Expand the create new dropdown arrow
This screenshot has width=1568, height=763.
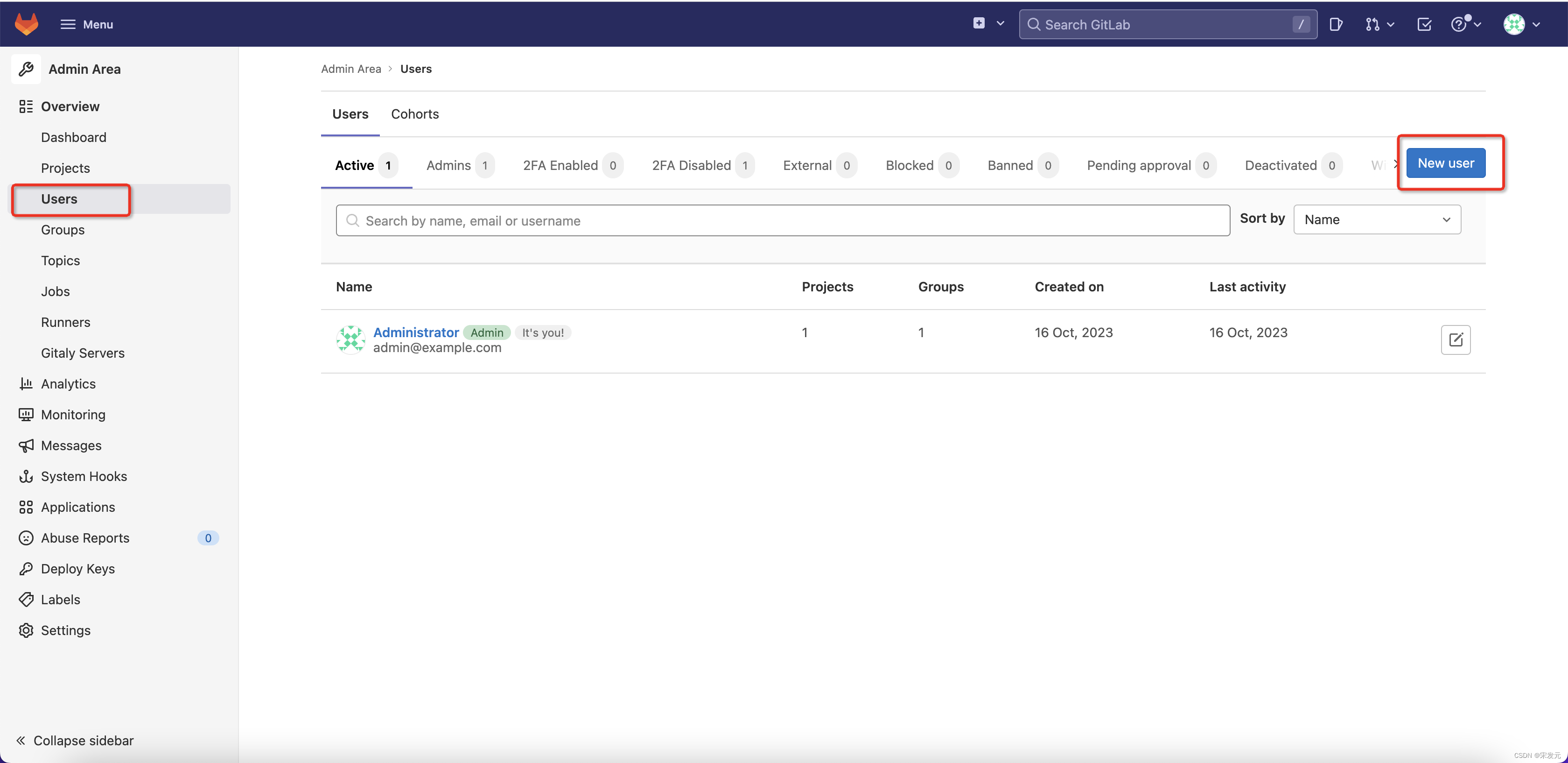pyautogui.click(x=1000, y=24)
